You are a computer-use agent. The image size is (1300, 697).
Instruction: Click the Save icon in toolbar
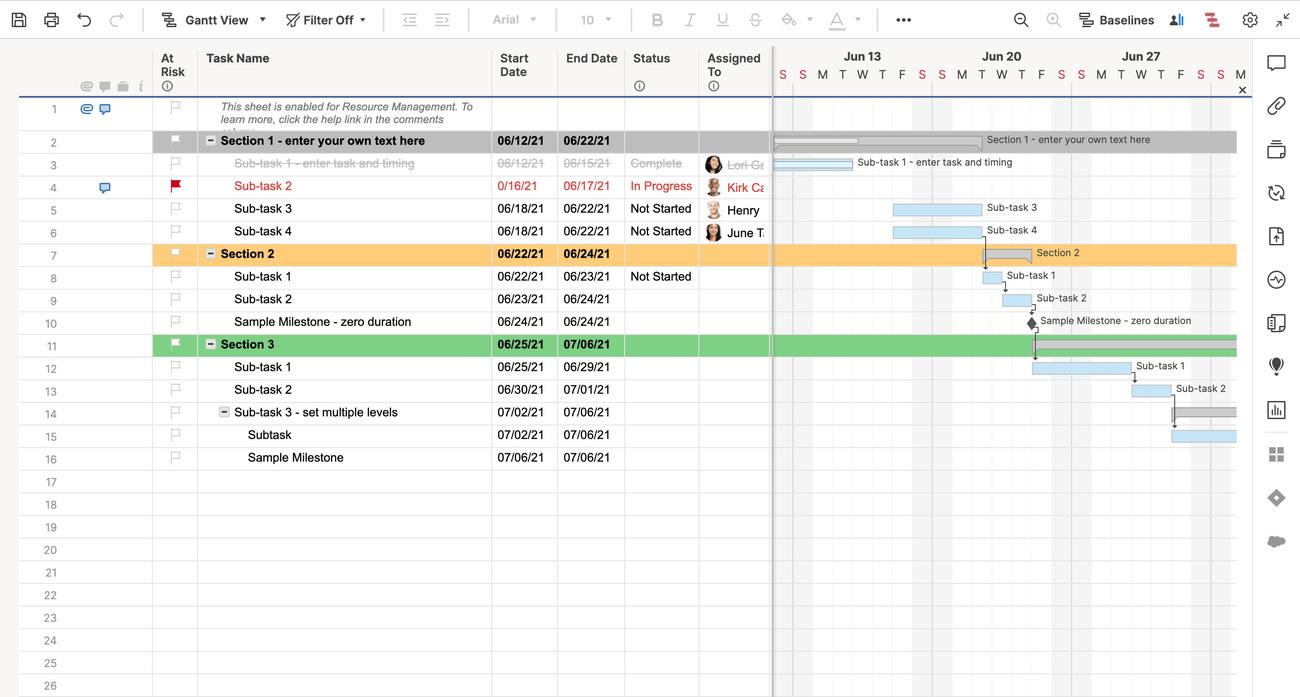[x=19, y=20]
